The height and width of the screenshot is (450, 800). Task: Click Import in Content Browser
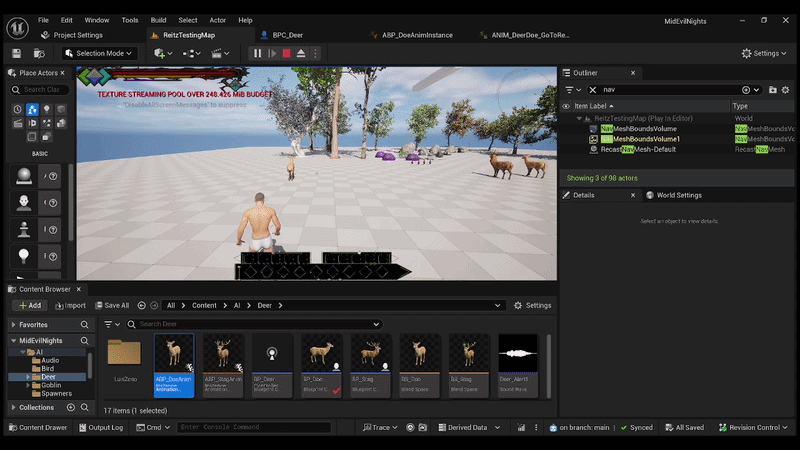[x=70, y=306]
